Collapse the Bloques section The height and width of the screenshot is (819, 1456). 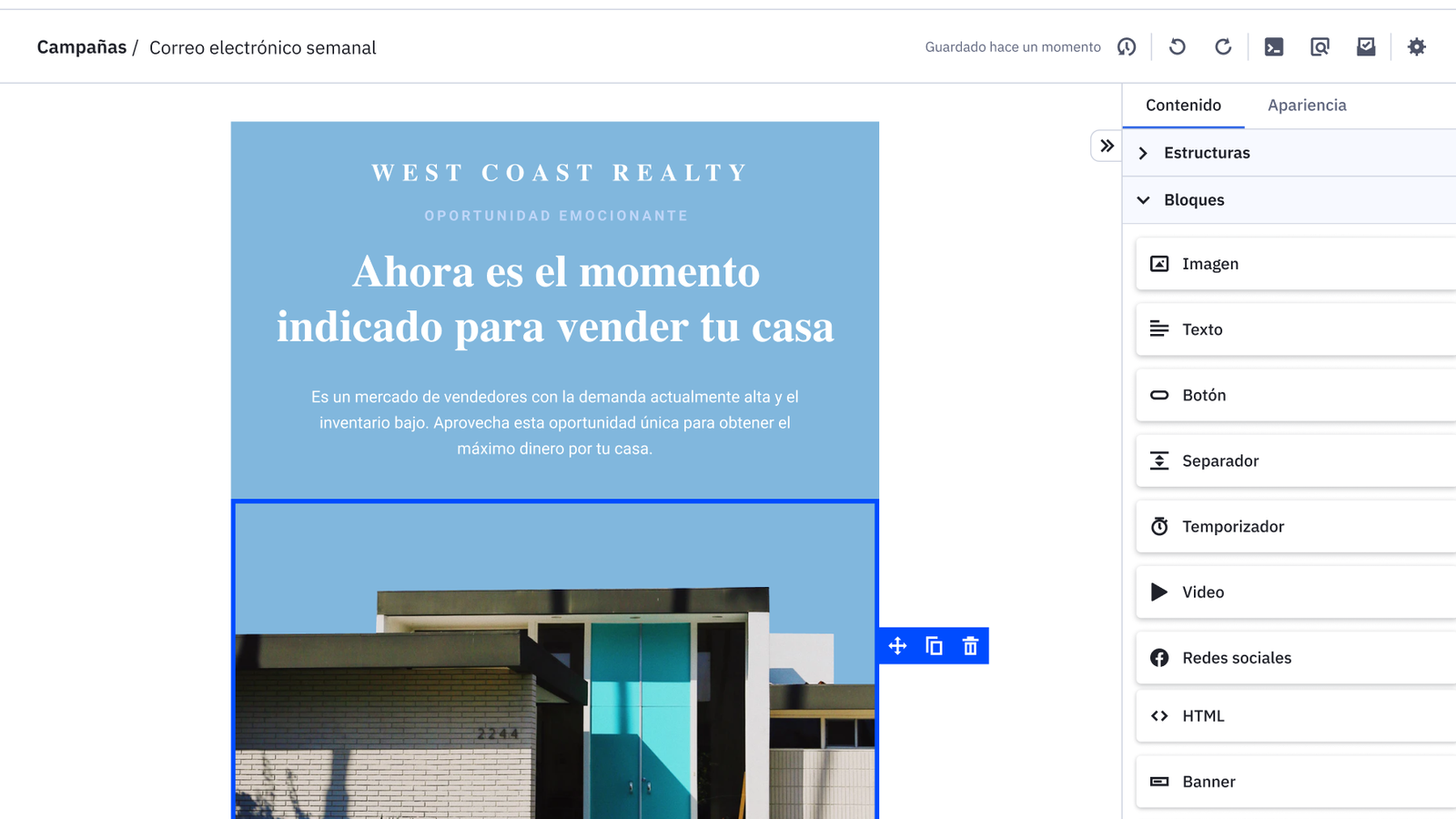[x=1194, y=200]
